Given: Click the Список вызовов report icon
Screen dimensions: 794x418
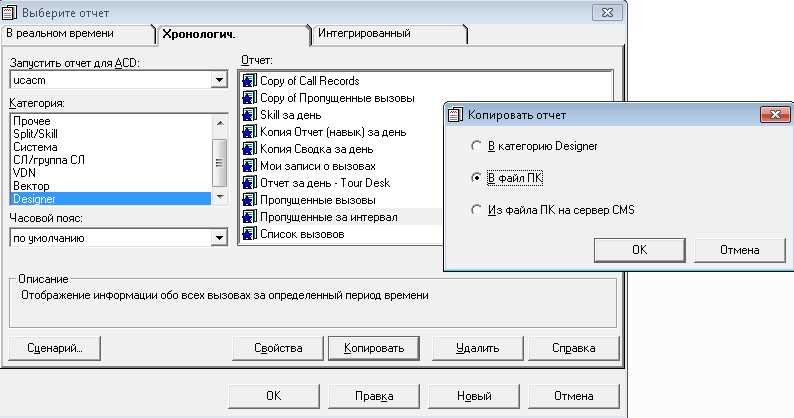Looking at the screenshot, I should coord(248,234).
